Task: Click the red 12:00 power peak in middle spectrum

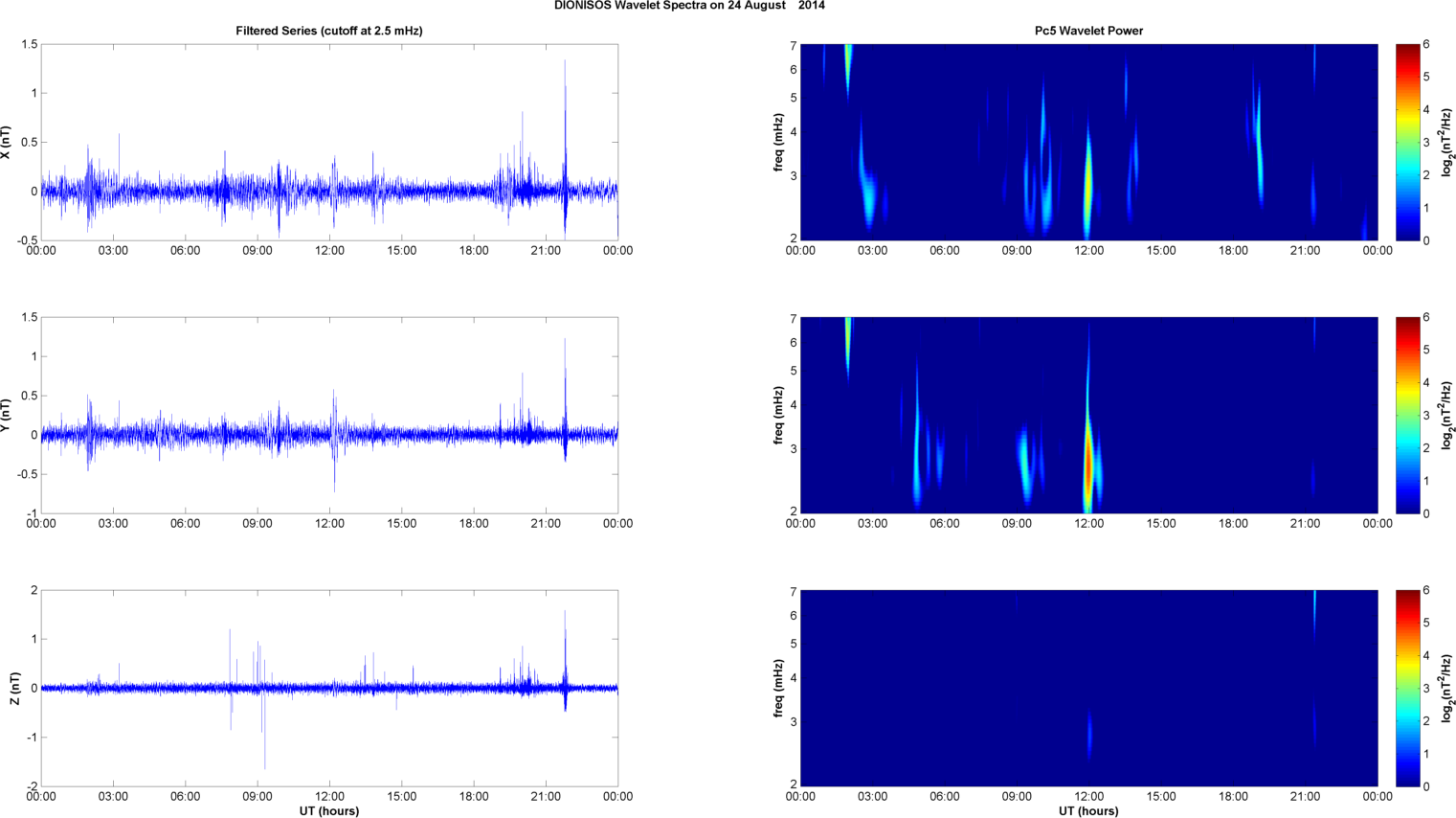Action: pyautogui.click(x=1088, y=465)
